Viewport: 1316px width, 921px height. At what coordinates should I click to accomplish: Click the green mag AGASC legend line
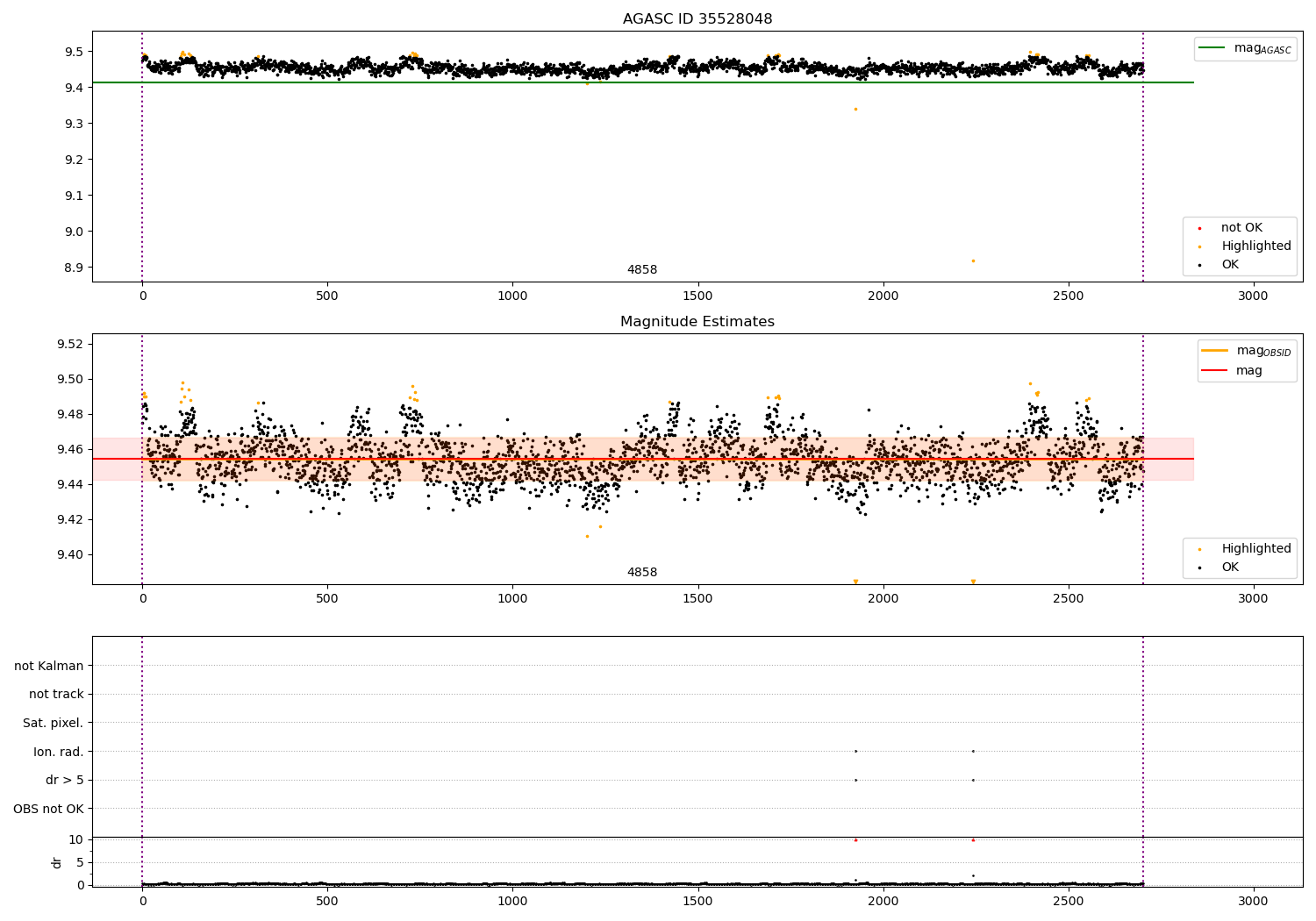pos(1213,48)
